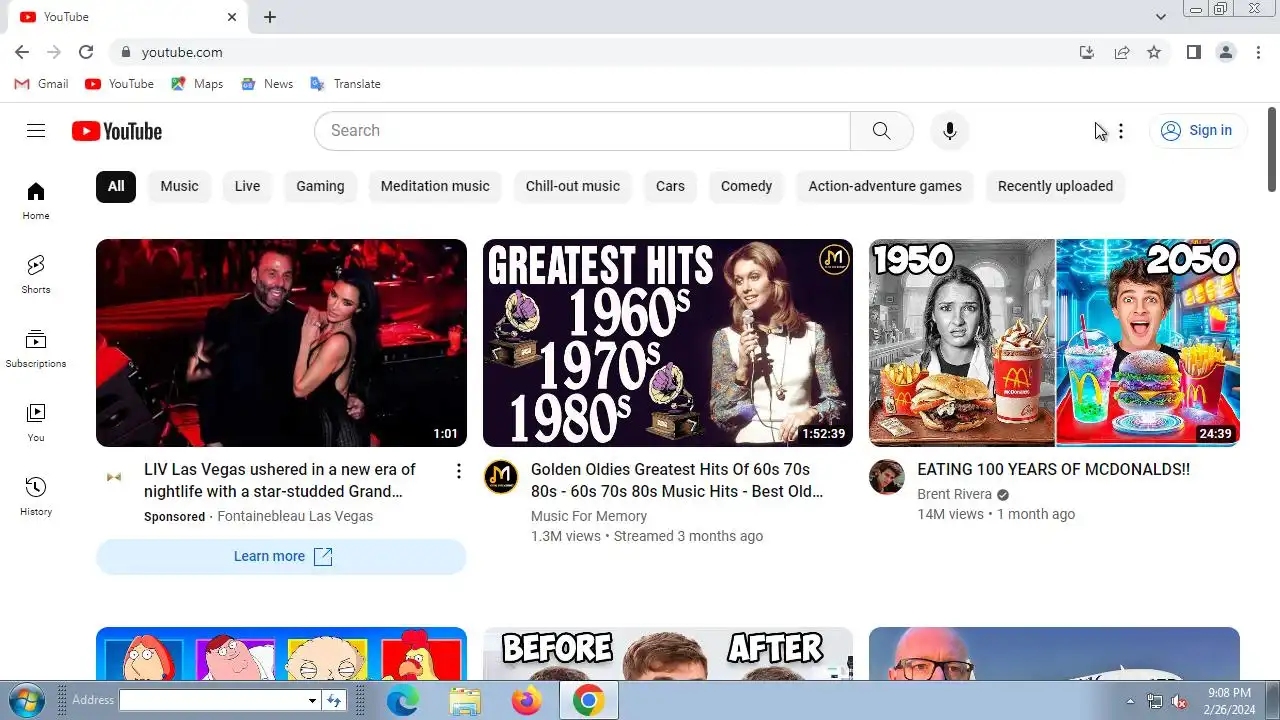Open Gmail bookmark
Image resolution: width=1280 pixels, height=720 pixels.
[41, 84]
